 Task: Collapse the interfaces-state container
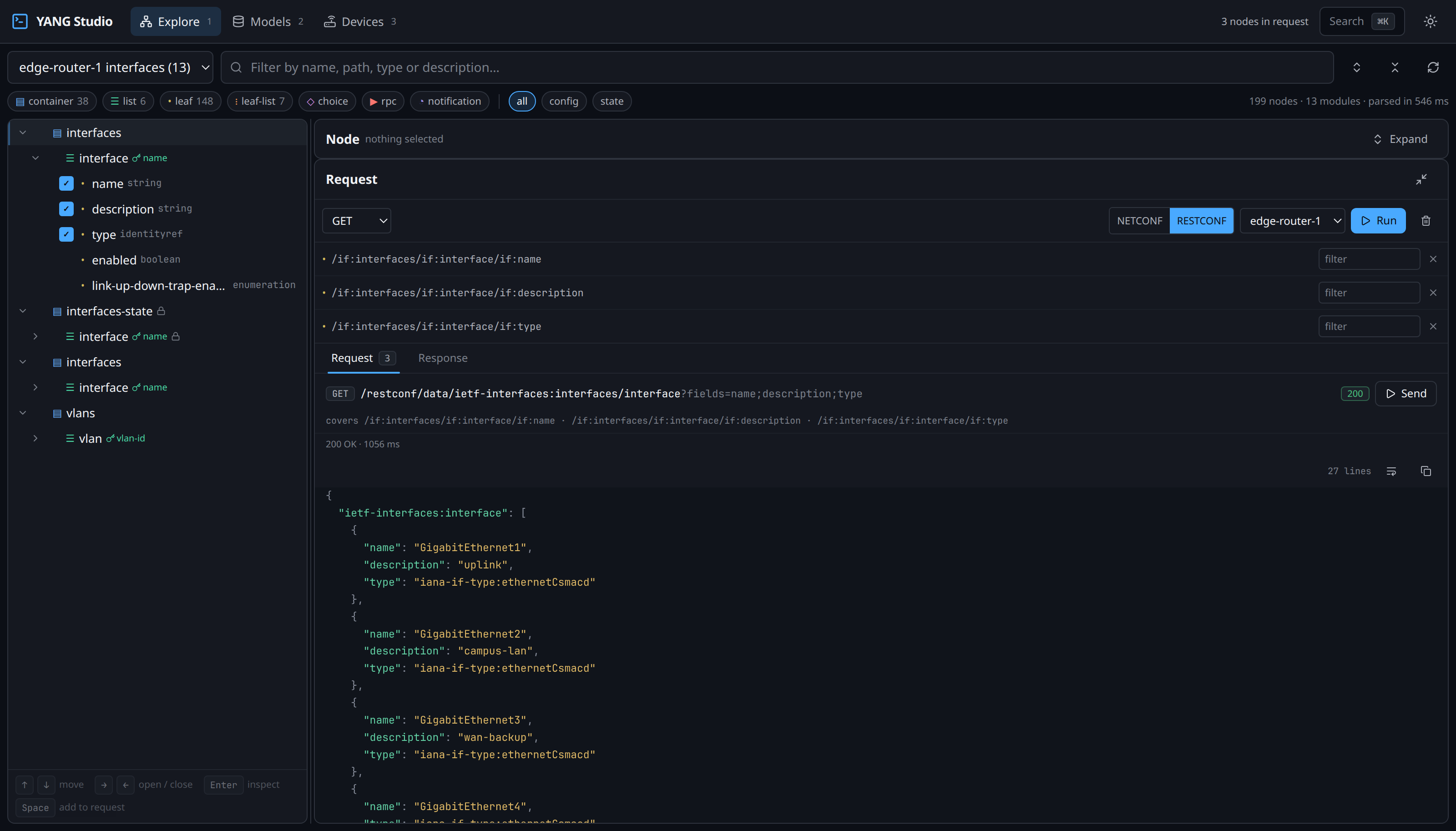click(x=23, y=311)
